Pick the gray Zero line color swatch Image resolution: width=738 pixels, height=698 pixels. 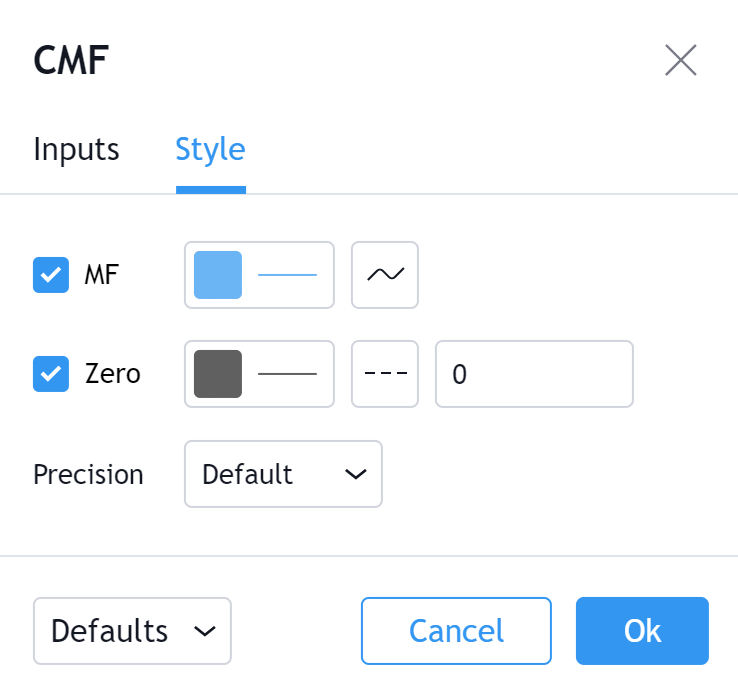(x=218, y=375)
